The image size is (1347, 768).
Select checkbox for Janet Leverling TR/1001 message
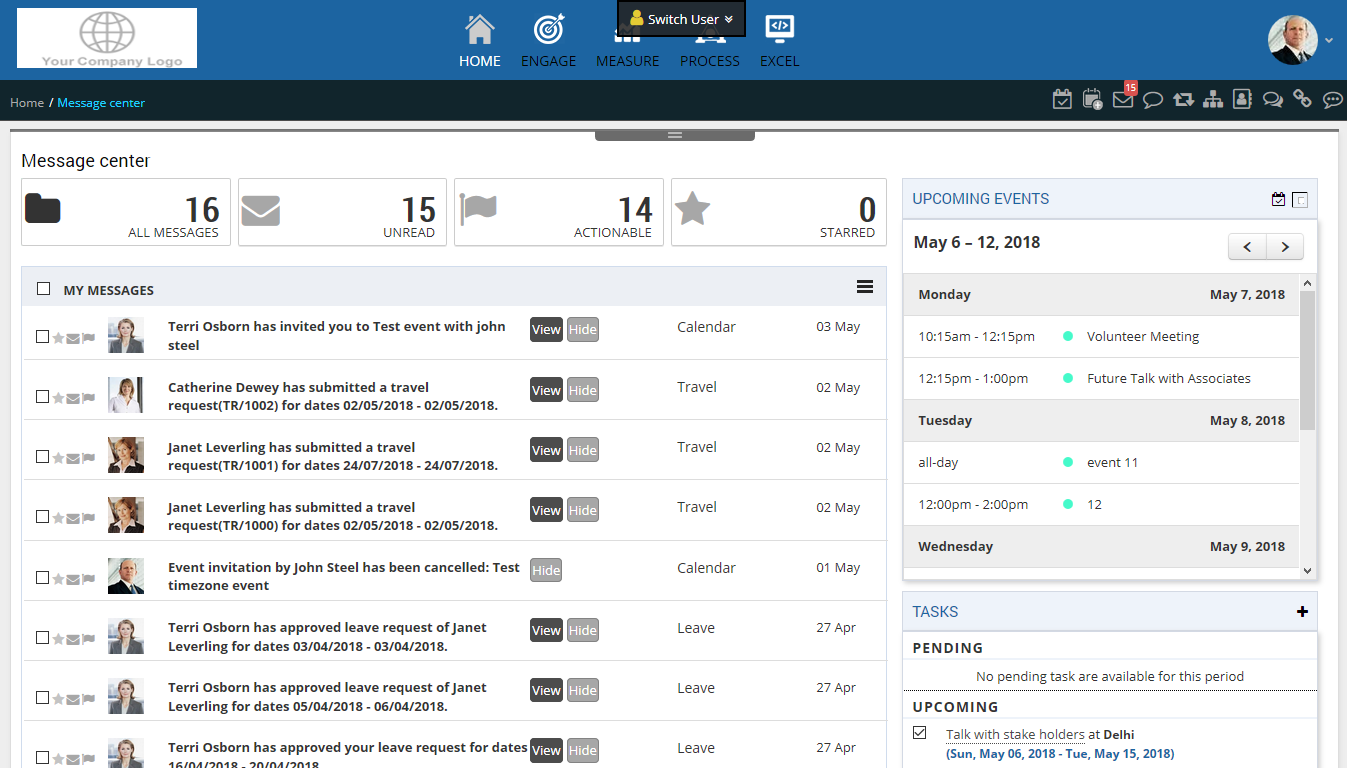(x=42, y=456)
